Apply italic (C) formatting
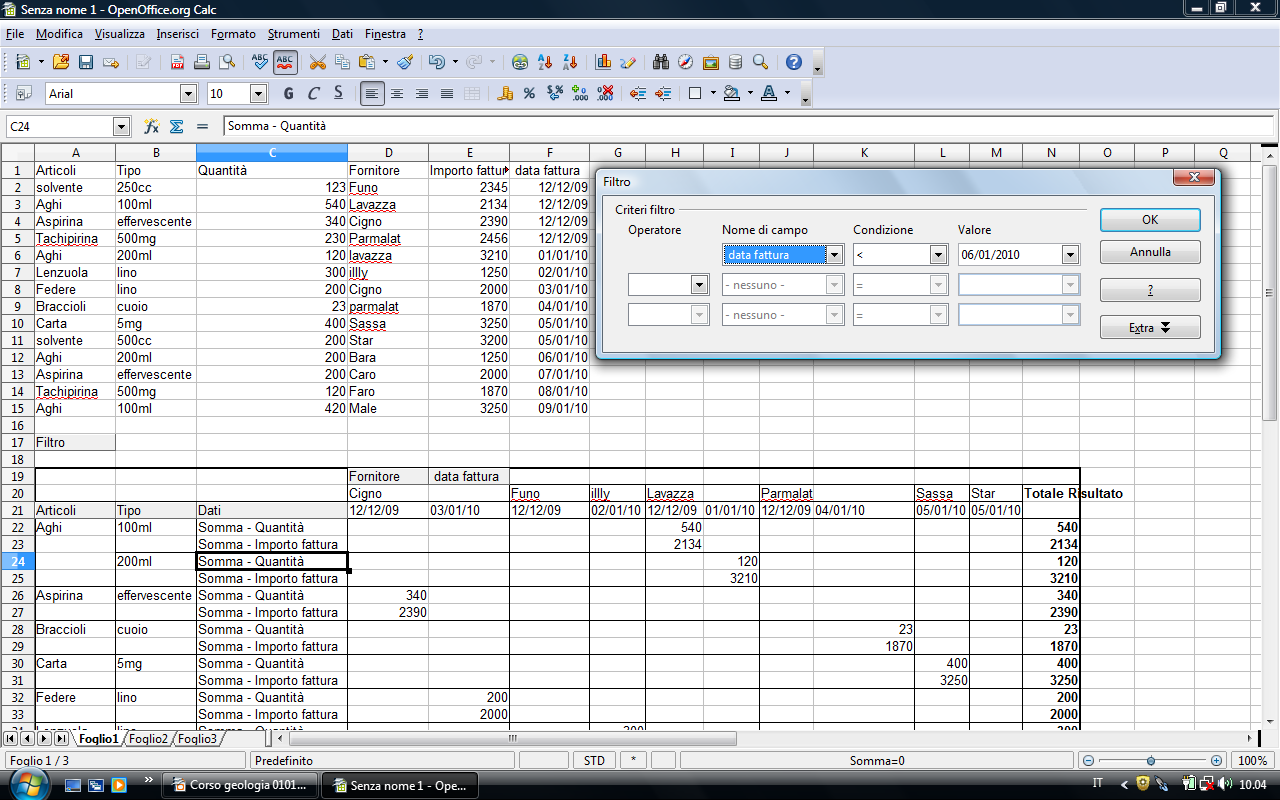Viewport: 1280px width, 800px height. pyautogui.click(x=313, y=93)
